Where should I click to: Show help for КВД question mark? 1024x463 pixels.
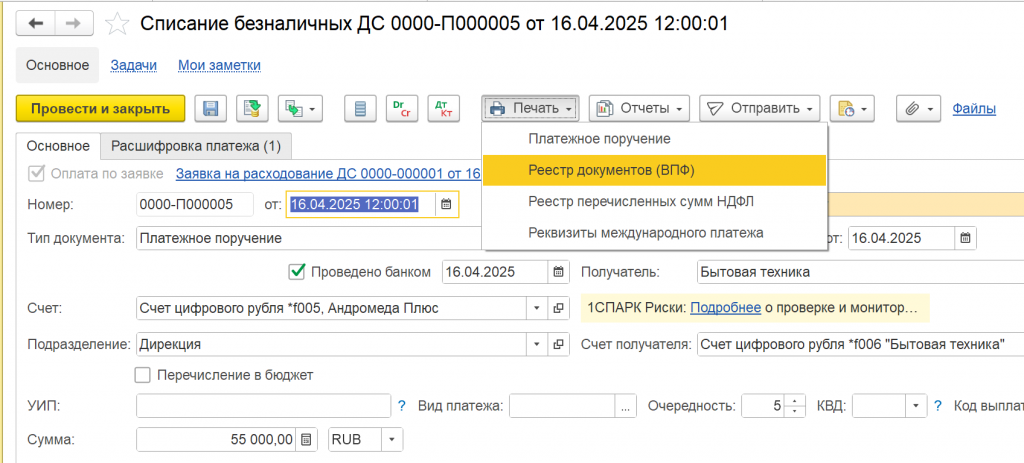pyautogui.click(x=938, y=406)
